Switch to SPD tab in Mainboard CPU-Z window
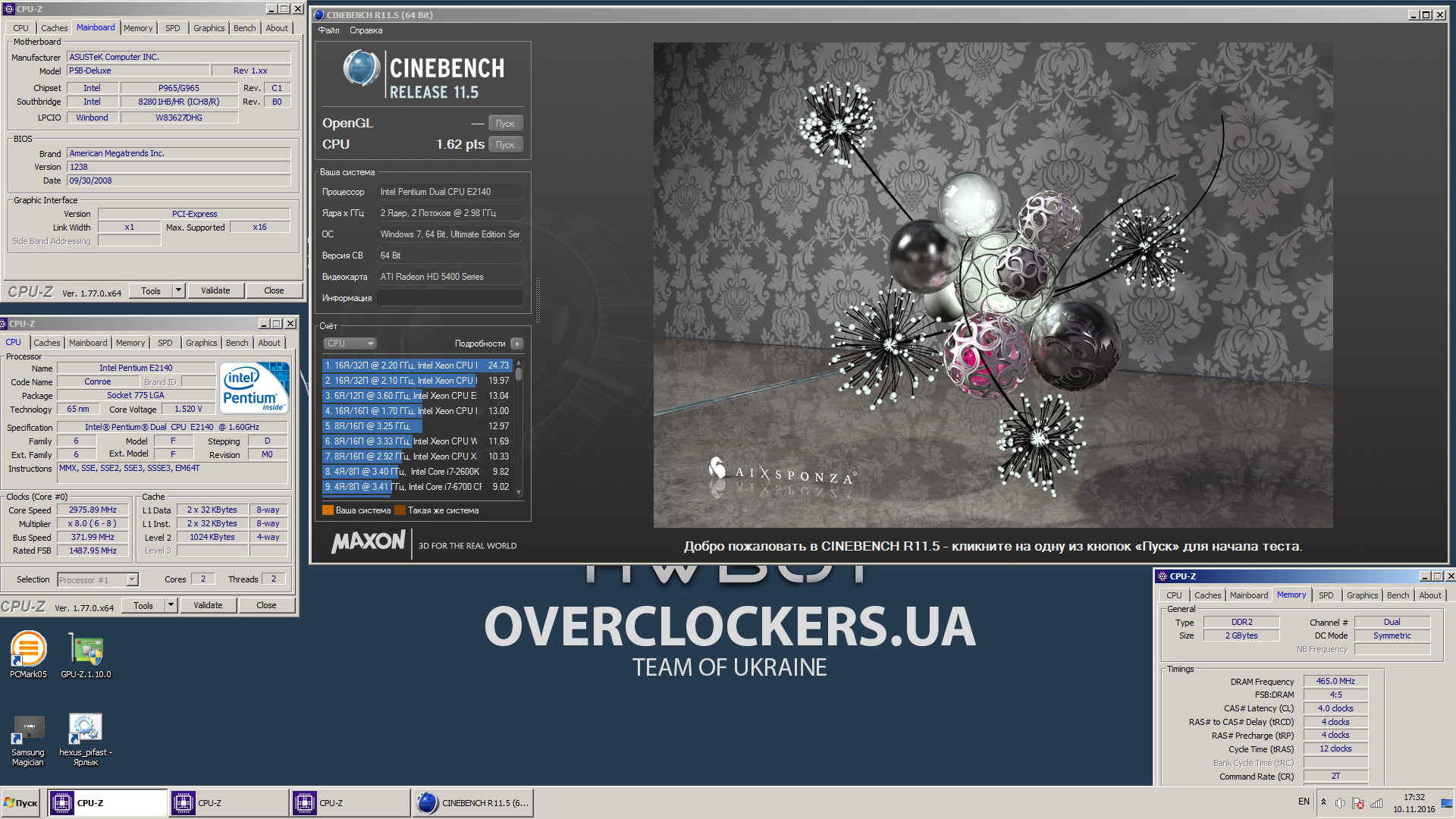Image resolution: width=1456 pixels, height=819 pixels. 173,28
